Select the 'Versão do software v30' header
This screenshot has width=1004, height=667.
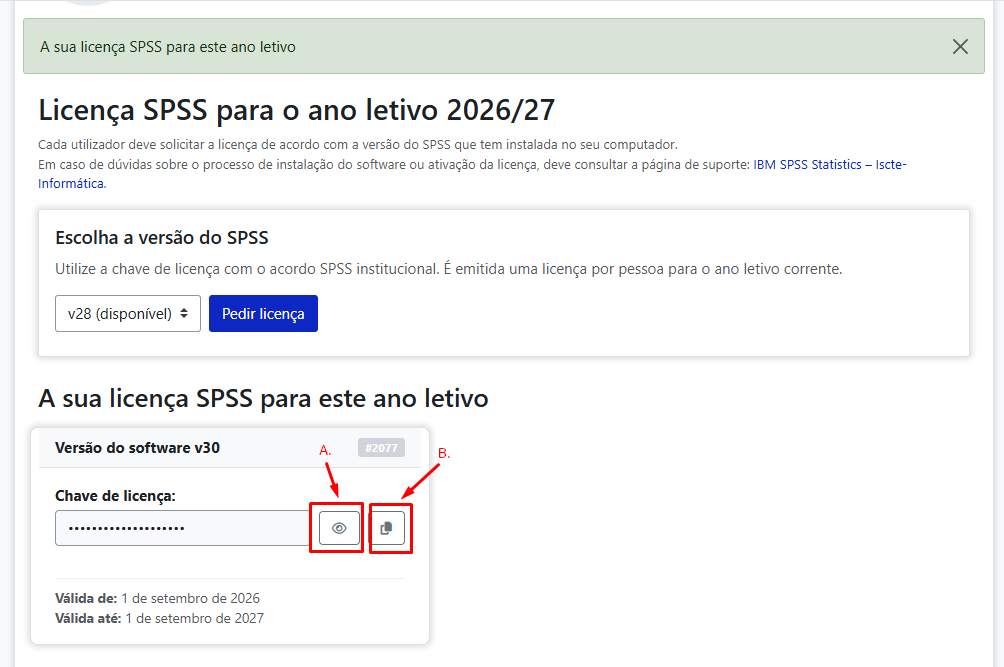pyautogui.click(x=137, y=448)
